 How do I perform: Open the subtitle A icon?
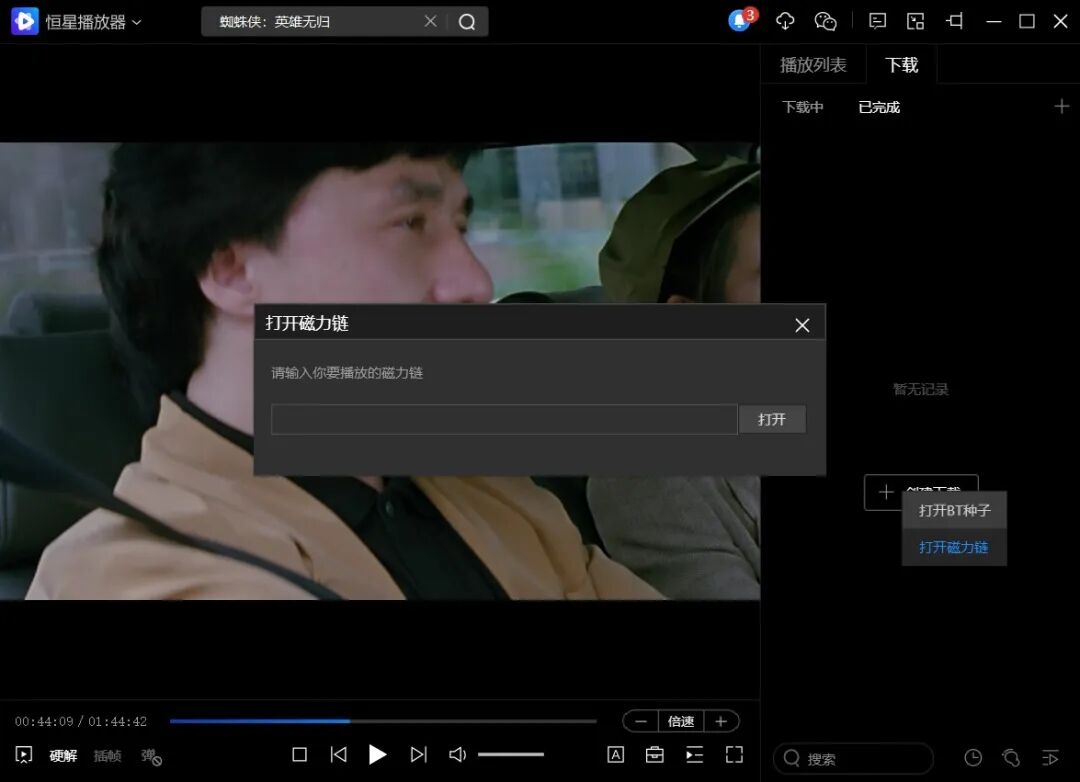616,754
